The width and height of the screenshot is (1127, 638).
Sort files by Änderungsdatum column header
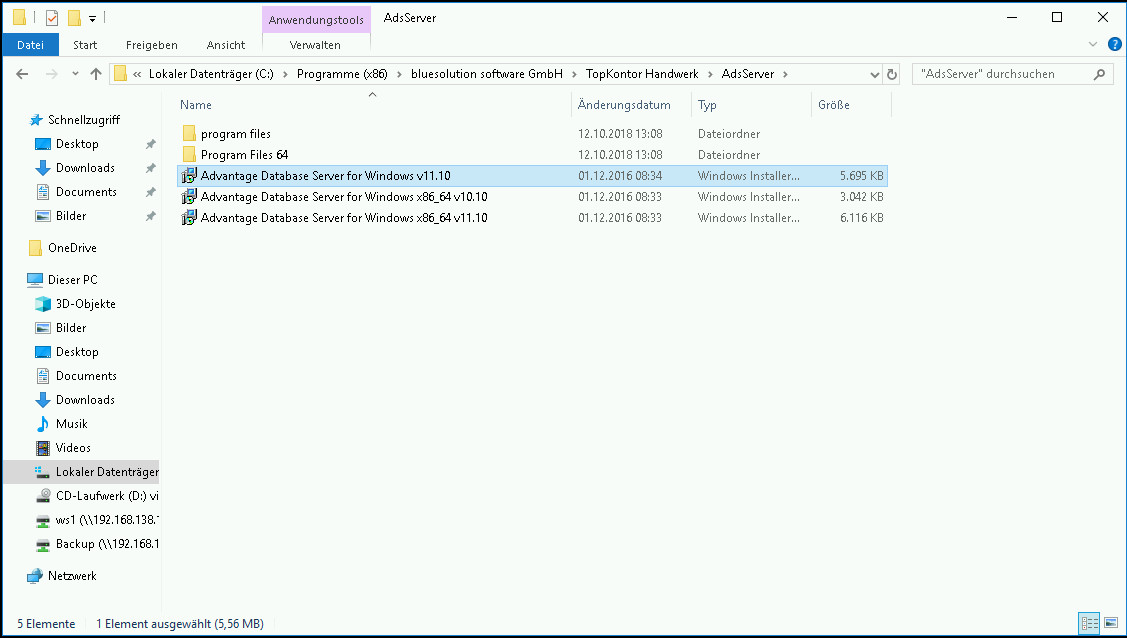pyautogui.click(x=624, y=105)
